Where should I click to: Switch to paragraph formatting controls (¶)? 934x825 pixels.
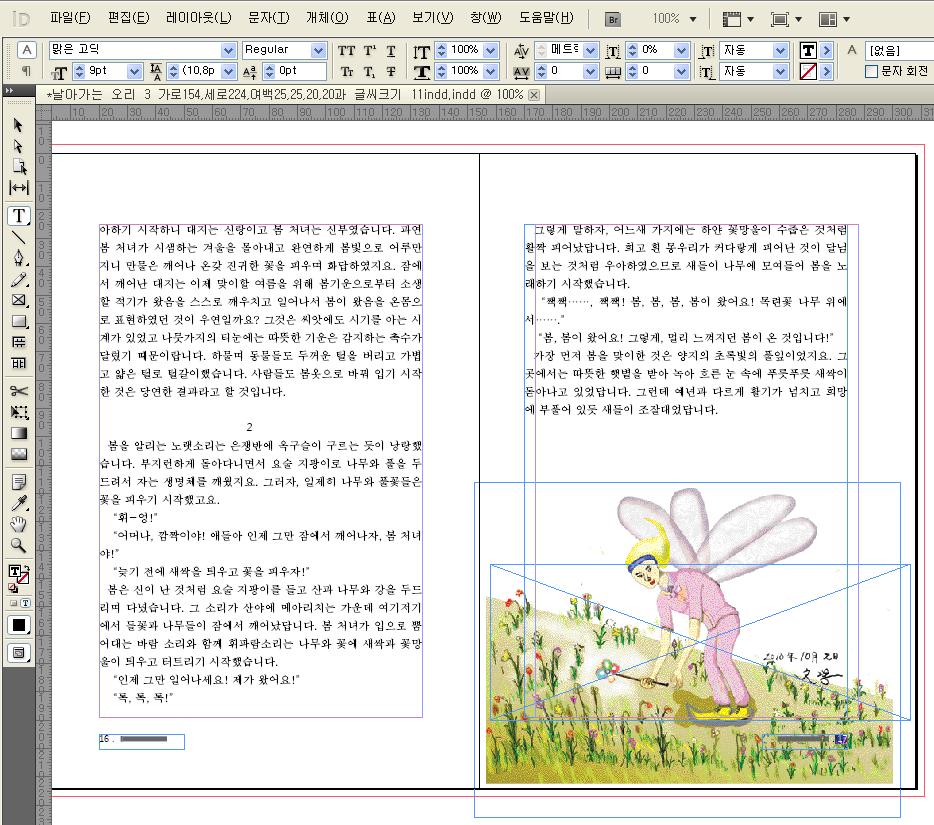[x=27, y=71]
